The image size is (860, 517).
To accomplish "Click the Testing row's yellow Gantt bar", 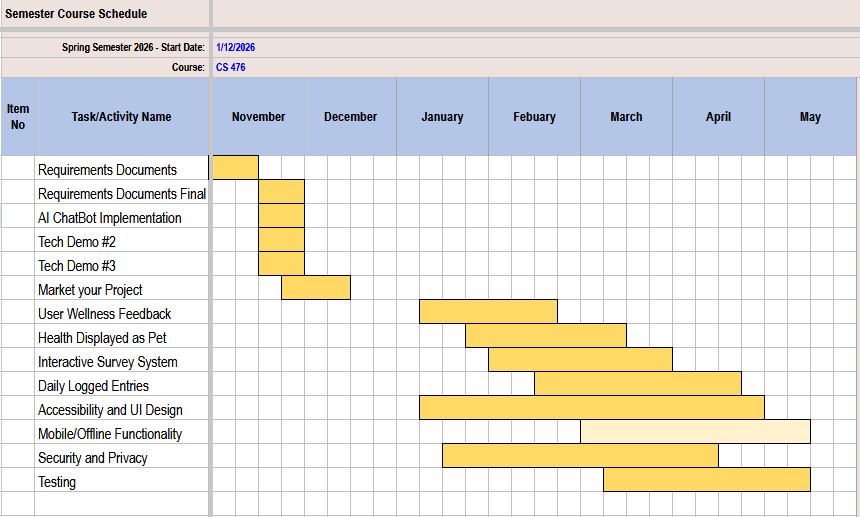I will point(706,480).
